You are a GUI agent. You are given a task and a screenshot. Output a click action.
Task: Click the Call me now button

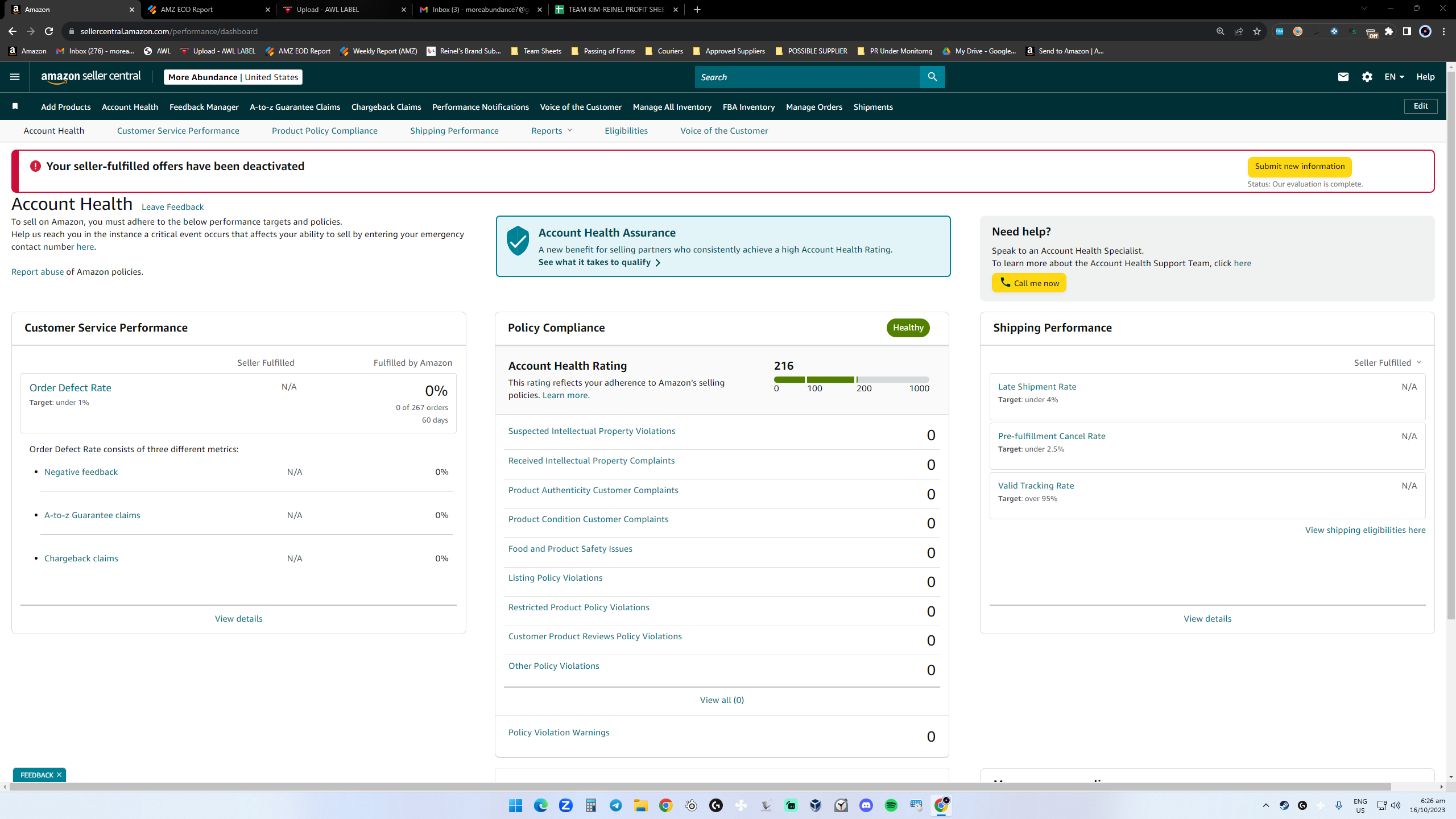coord(1029,283)
